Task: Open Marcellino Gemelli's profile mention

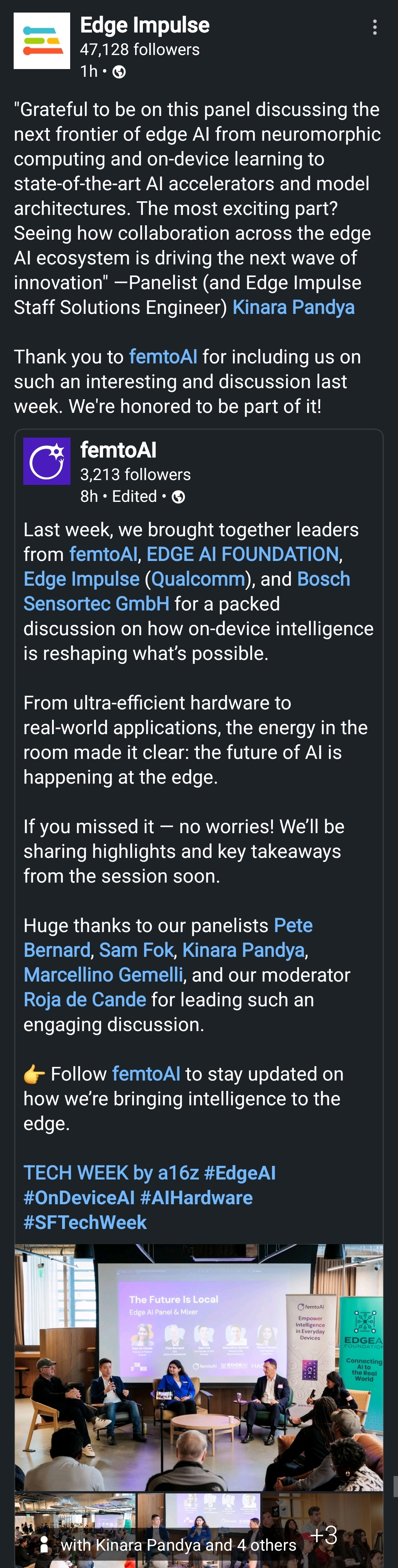Action: click(103, 975)
